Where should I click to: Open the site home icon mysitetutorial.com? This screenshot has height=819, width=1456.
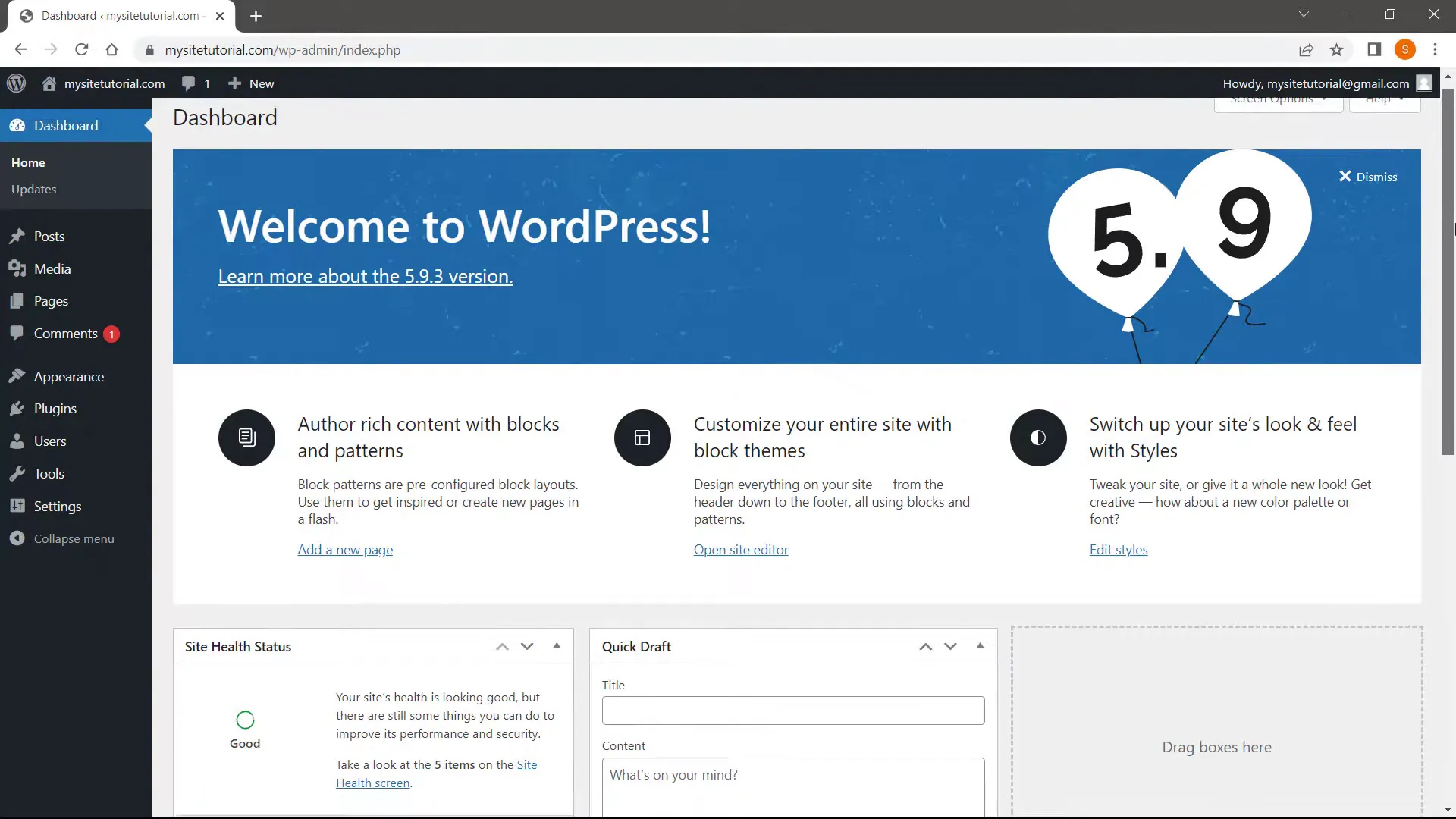pyautogui.click(x=49, y=83)
